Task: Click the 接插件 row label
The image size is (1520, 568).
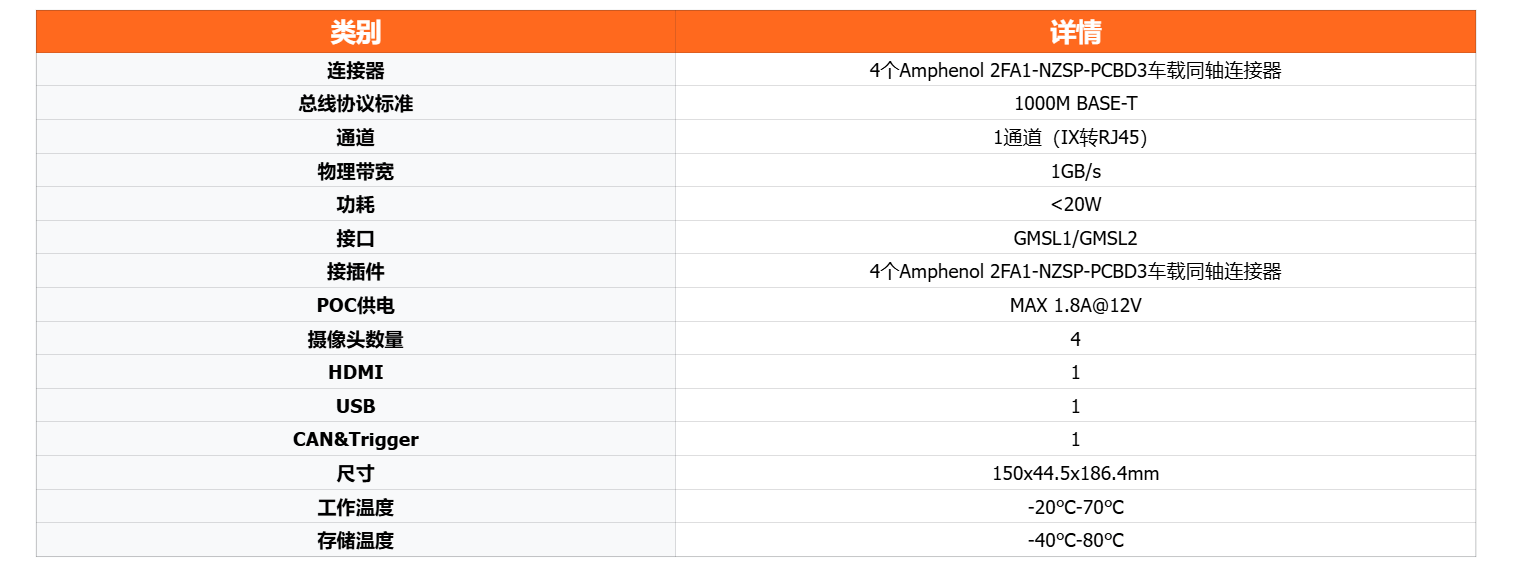Action: point(355,272)
